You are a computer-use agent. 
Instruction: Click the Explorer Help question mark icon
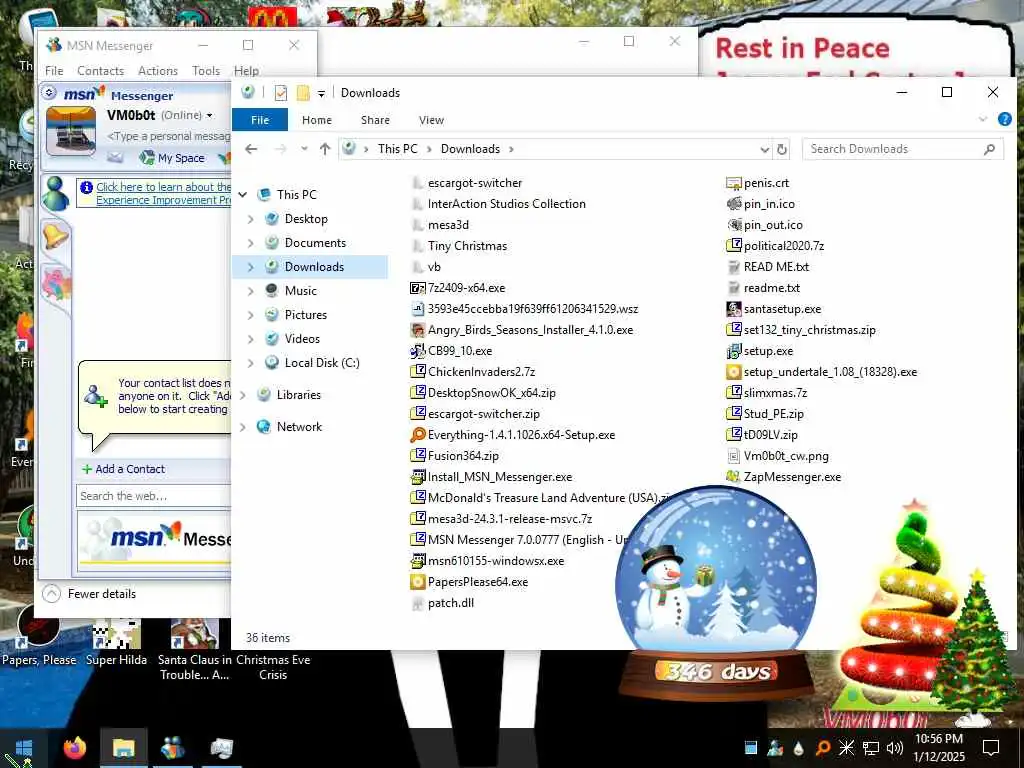[1004, 120]
